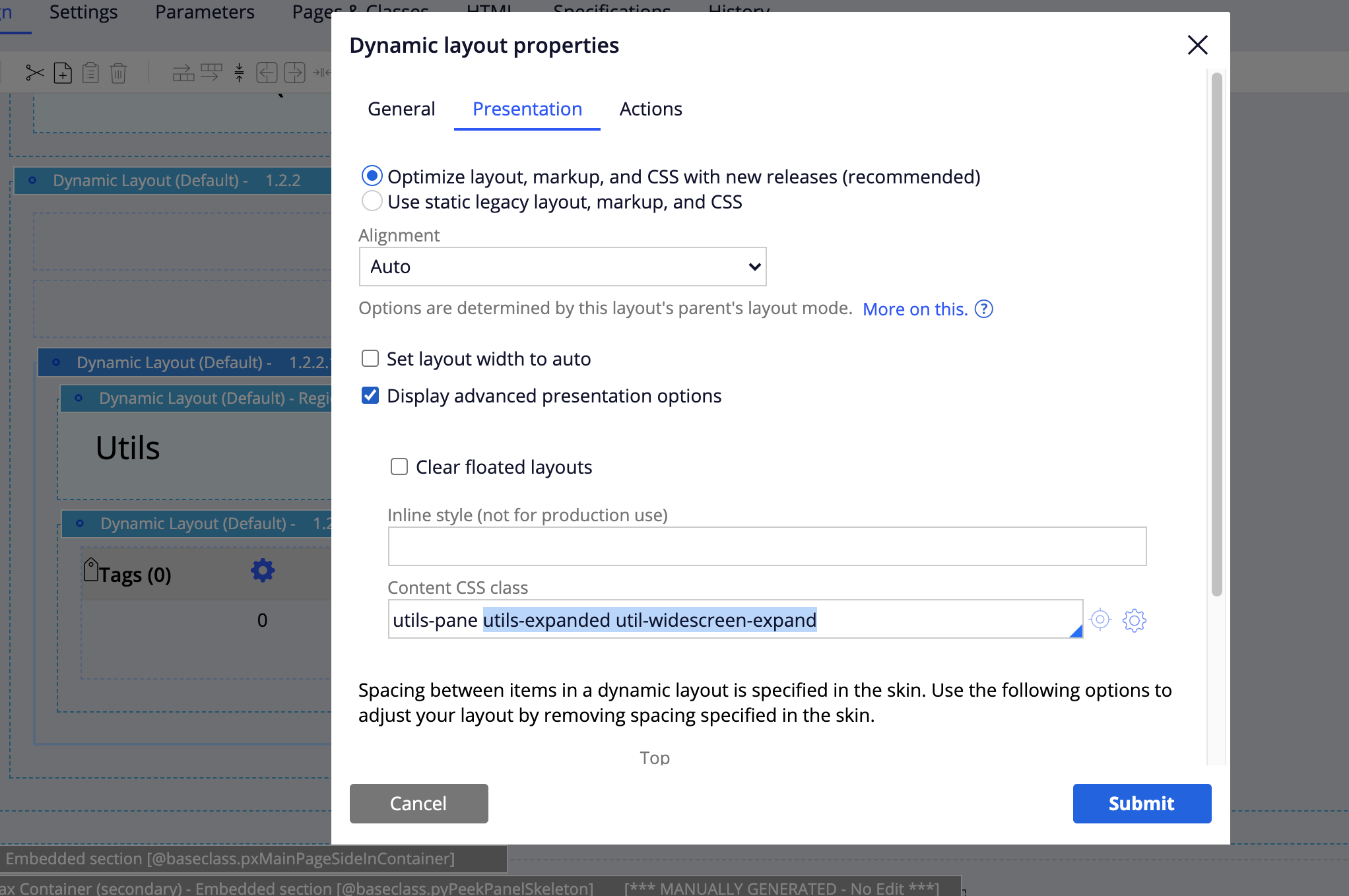Click the move left arrow box icon
This screenshot has height=896, width=1349.
pos(267,73)
